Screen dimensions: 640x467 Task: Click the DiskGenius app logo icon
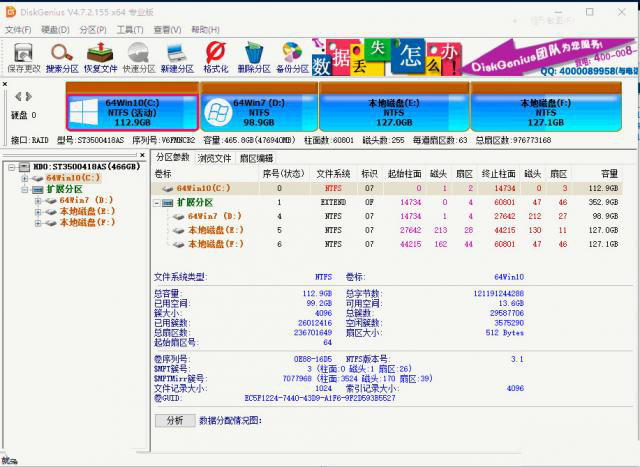[10, 11]
